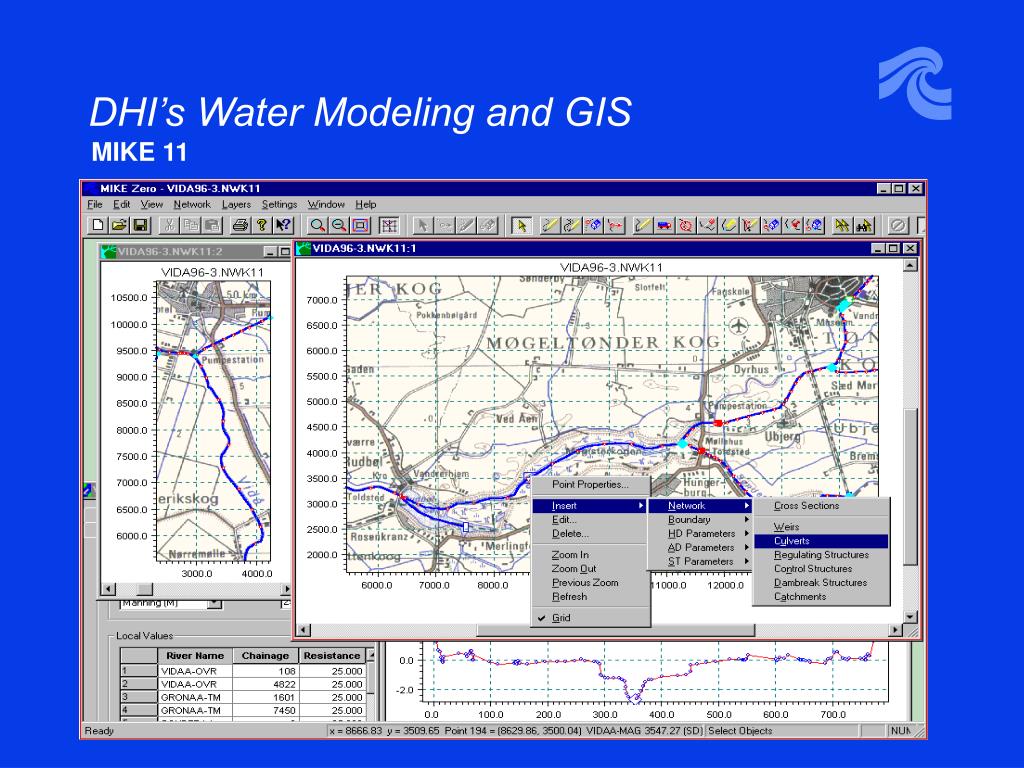Click the red pin on path tool
The image size is (1024, 768).
tap(707, 225)
